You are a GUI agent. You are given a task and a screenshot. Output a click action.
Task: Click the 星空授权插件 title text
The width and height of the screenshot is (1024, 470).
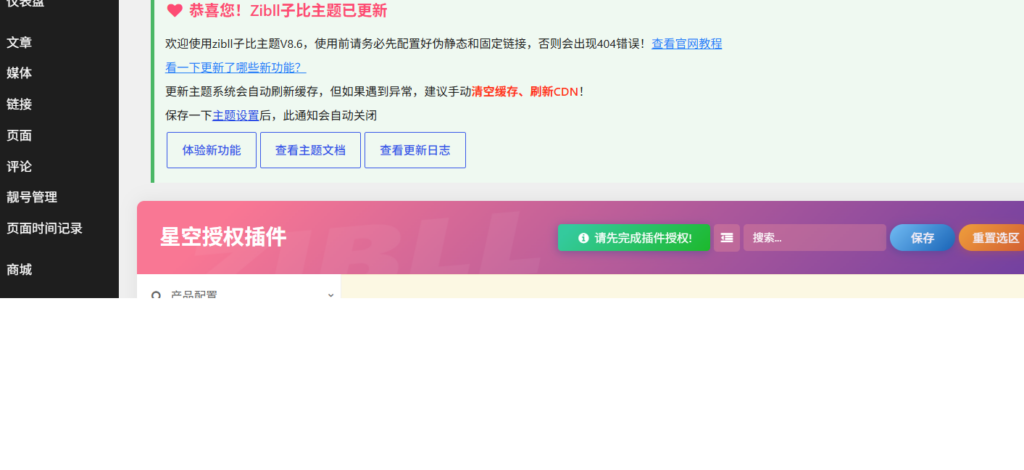click(223, 237)
